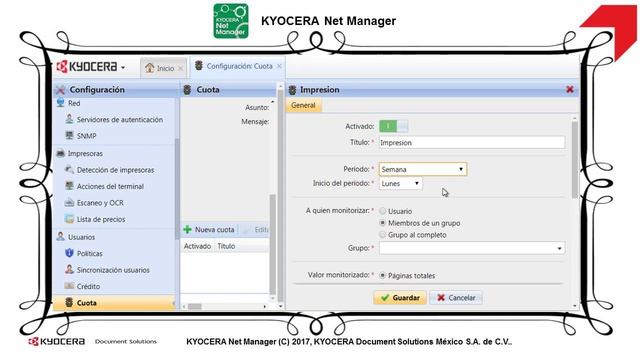Click the Impresion panel header icon
Screen dimensions: 640x360
coord(292,90)
